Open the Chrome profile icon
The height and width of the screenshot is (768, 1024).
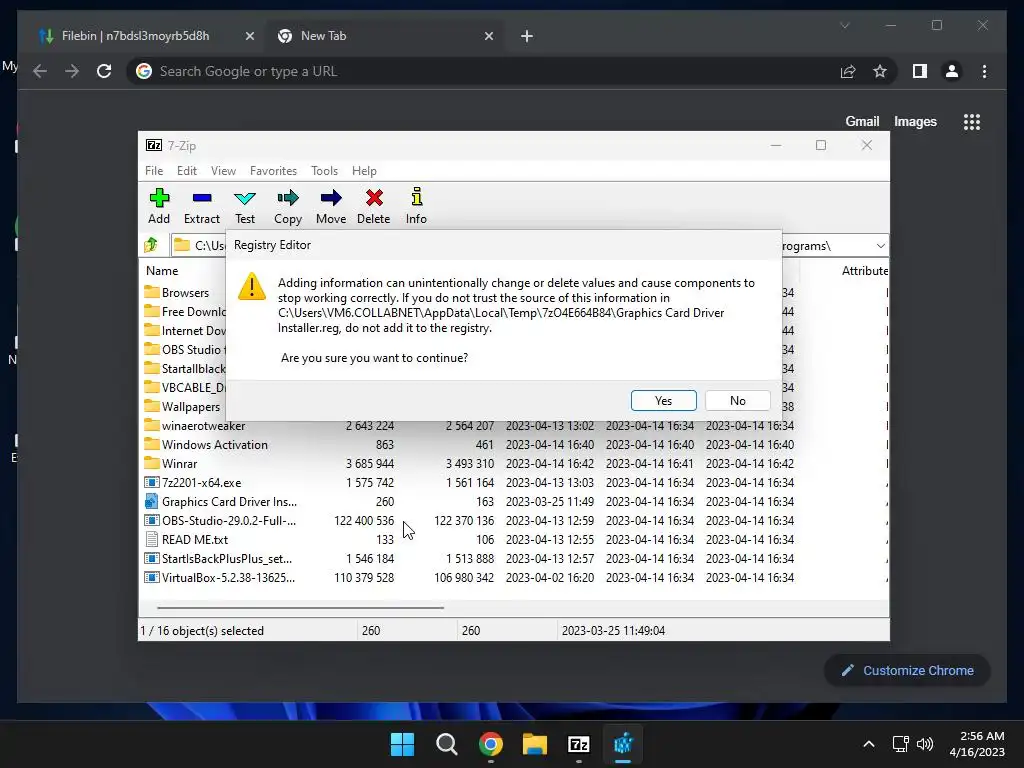click(x=952, y=71)
